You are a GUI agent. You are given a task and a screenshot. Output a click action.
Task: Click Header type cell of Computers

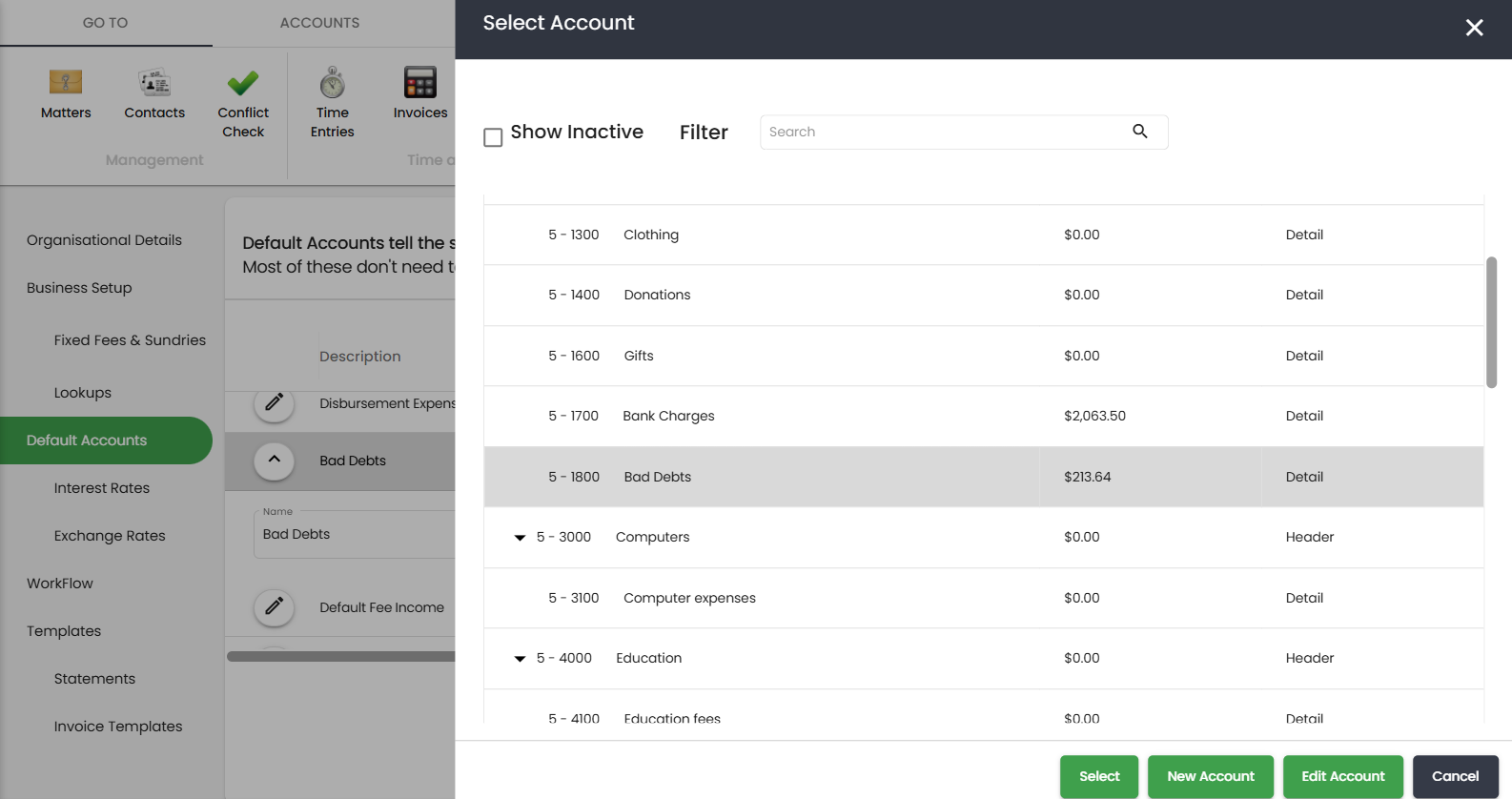1310,537
